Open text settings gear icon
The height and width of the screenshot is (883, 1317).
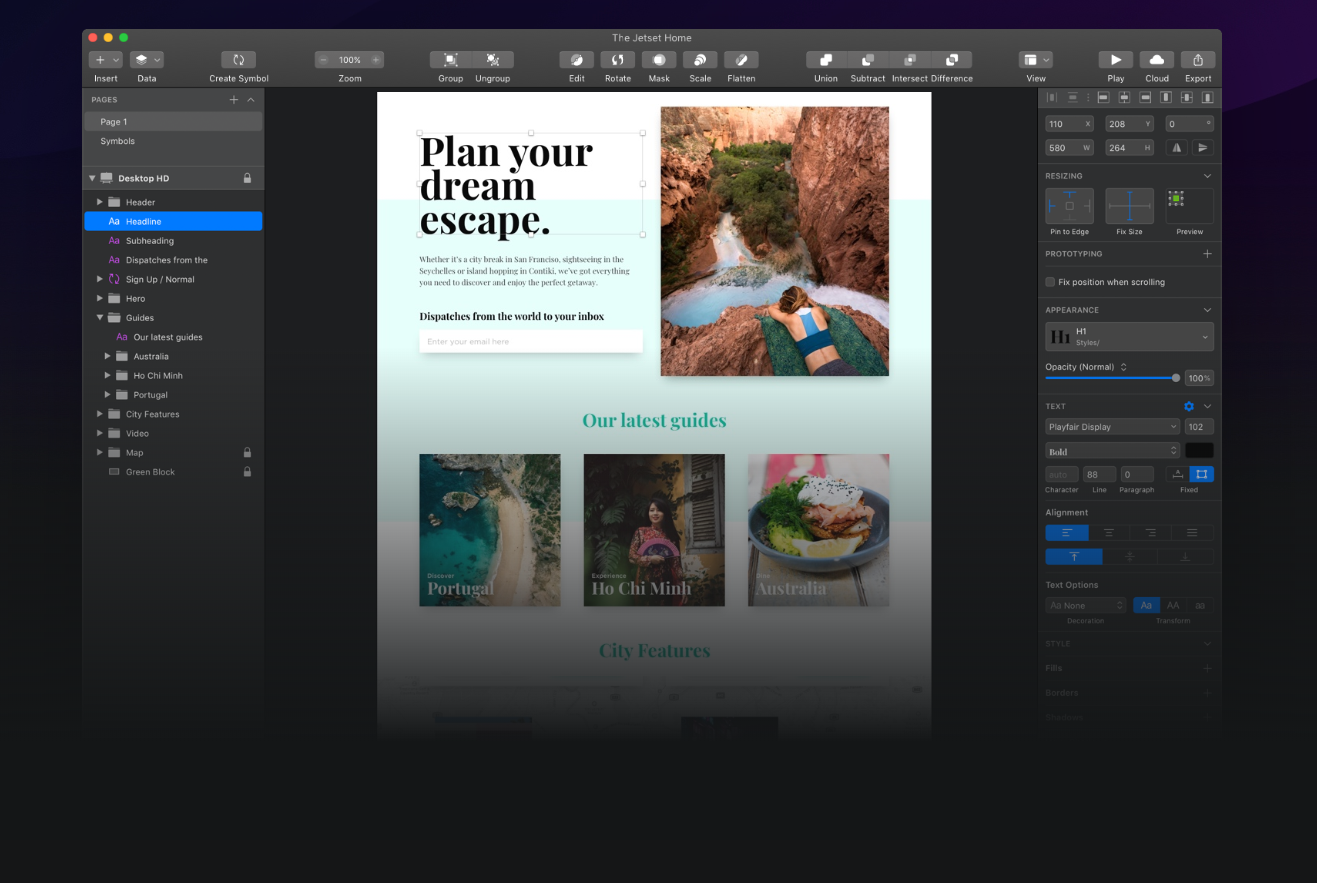point(1189,406)
